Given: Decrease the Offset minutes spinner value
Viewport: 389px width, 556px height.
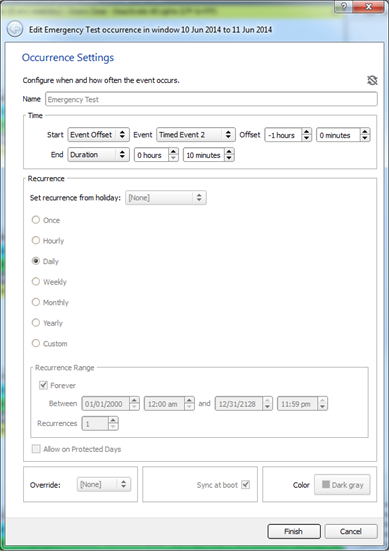Looking at the screenshot, I should pos(365,138).
